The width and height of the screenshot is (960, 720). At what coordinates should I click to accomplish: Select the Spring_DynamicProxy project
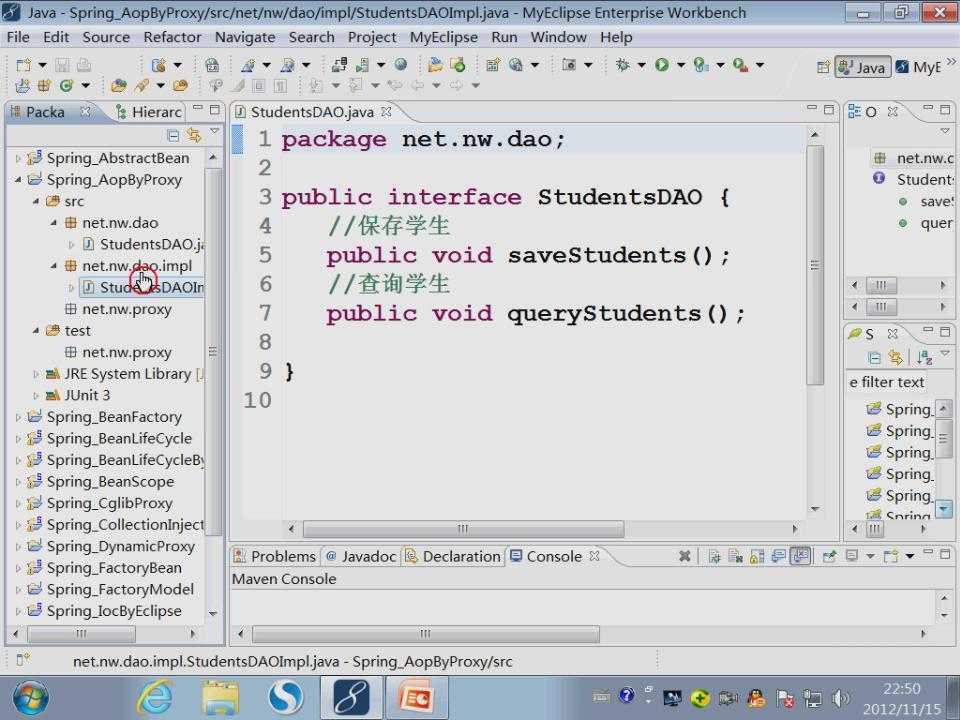[111, 546]
